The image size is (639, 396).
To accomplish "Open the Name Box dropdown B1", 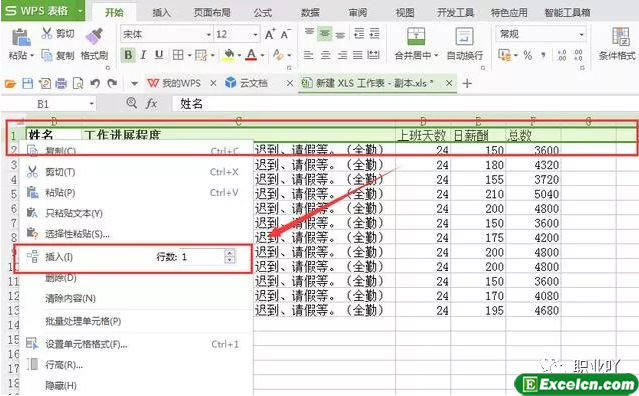I will [92, 104].
